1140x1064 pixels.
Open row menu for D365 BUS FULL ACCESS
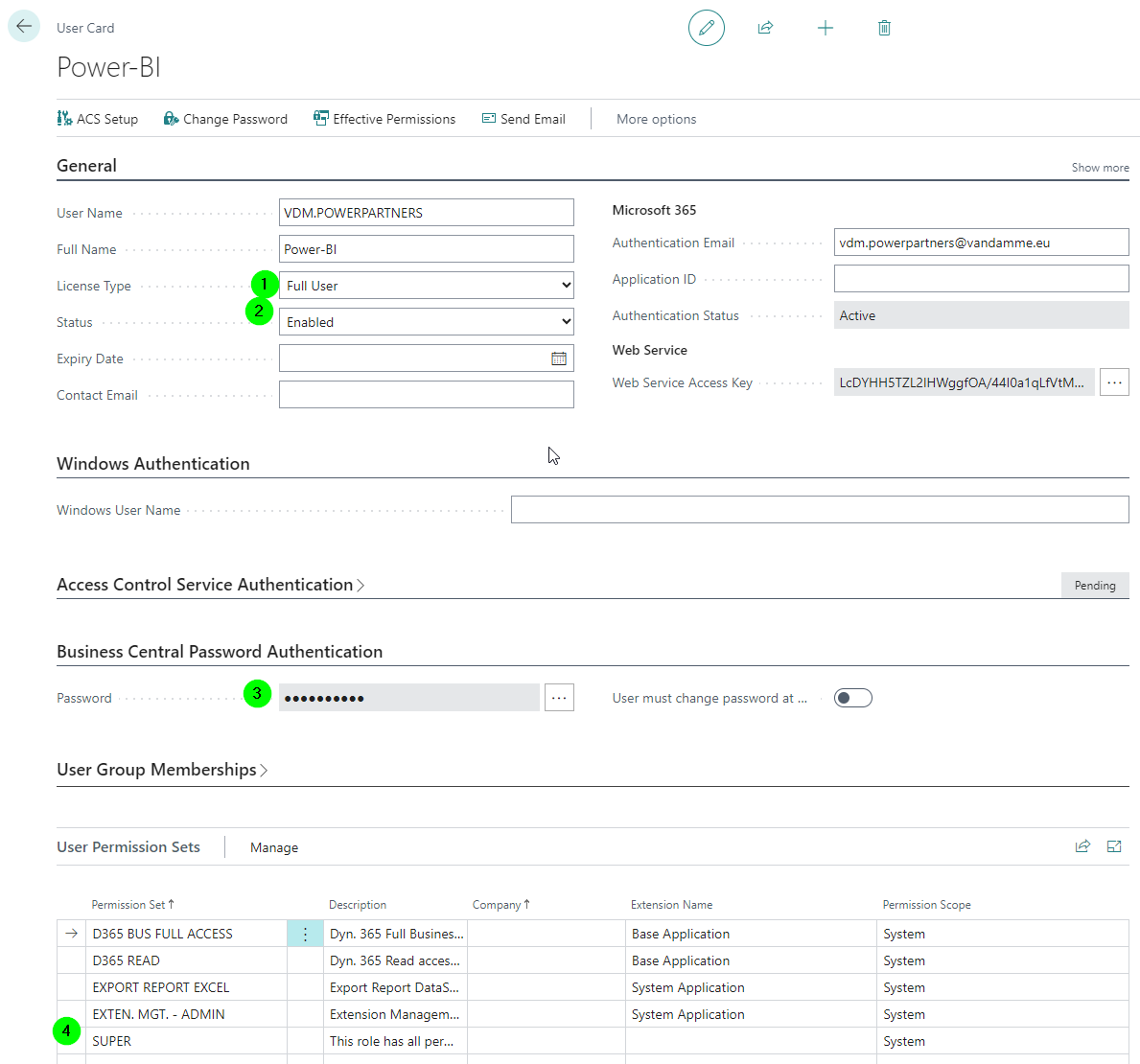(x=305, y=934)
